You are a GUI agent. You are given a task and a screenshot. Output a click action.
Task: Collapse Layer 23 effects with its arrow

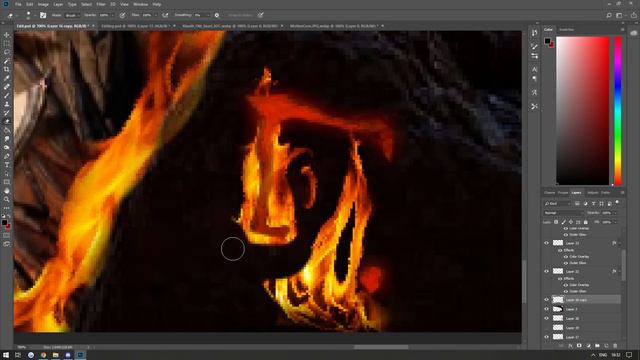620,243
